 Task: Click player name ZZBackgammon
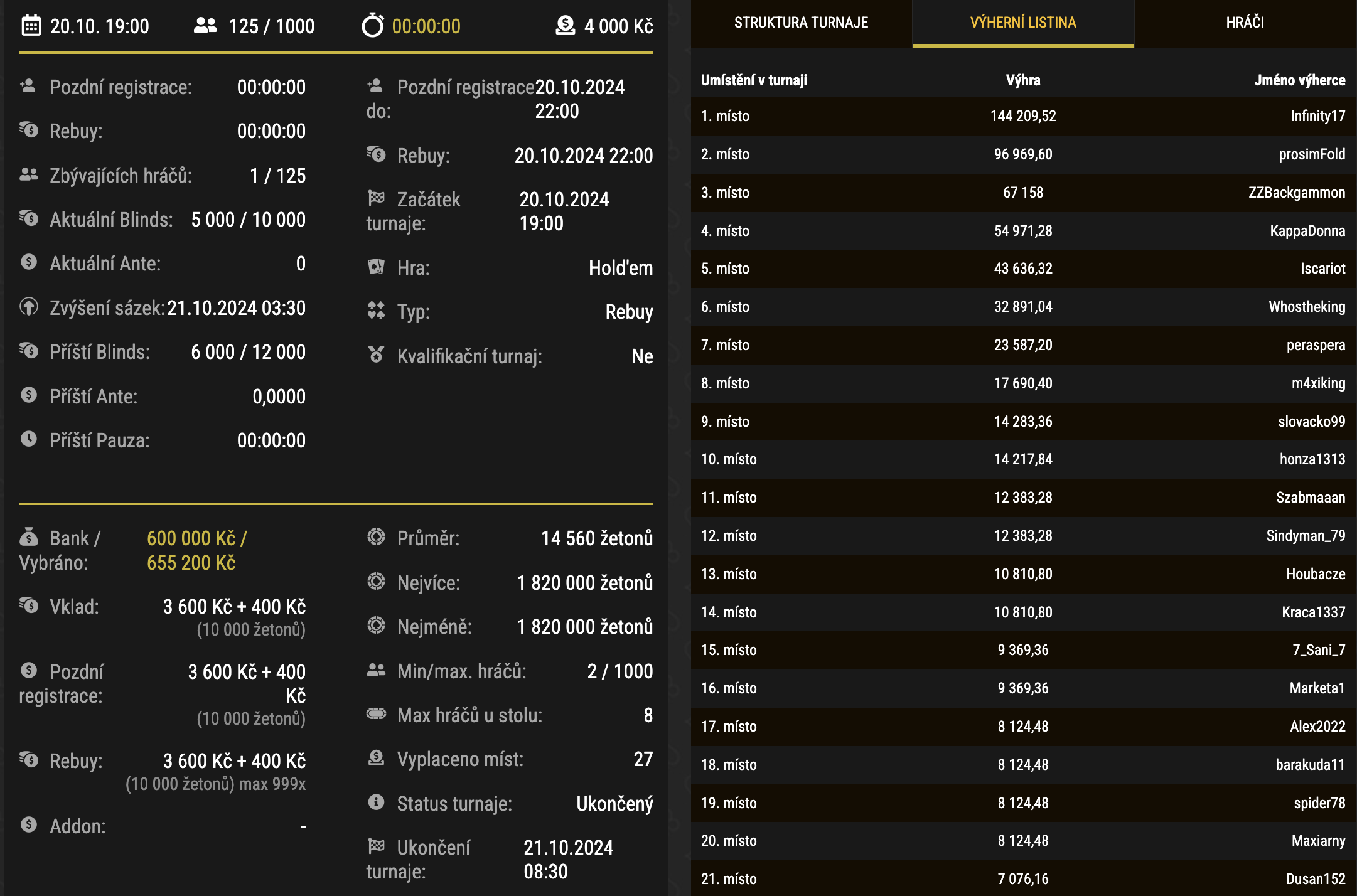1297,193
